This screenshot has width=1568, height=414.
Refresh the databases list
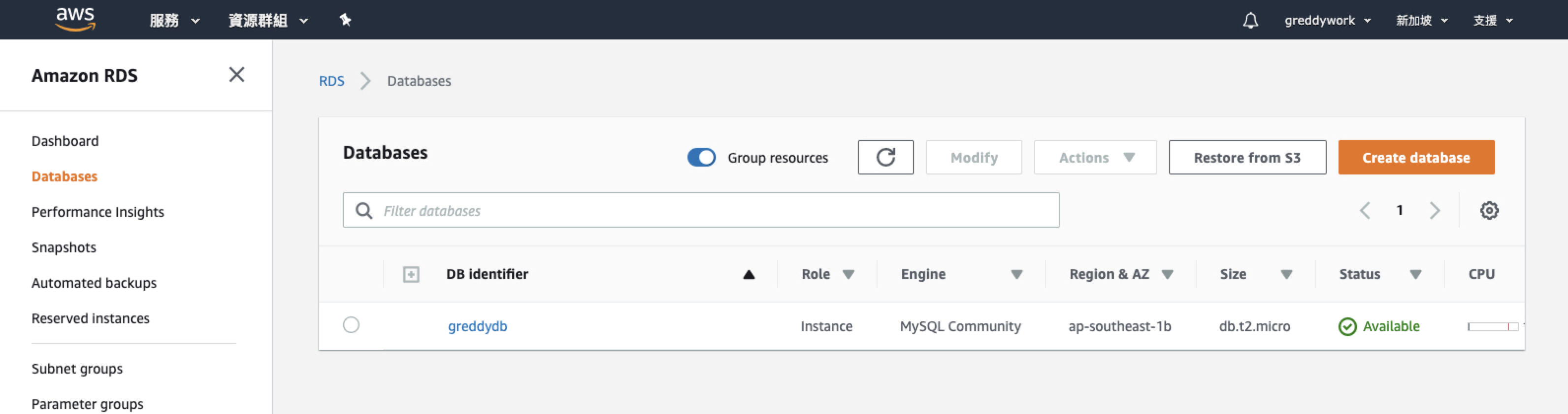[885, 158]
